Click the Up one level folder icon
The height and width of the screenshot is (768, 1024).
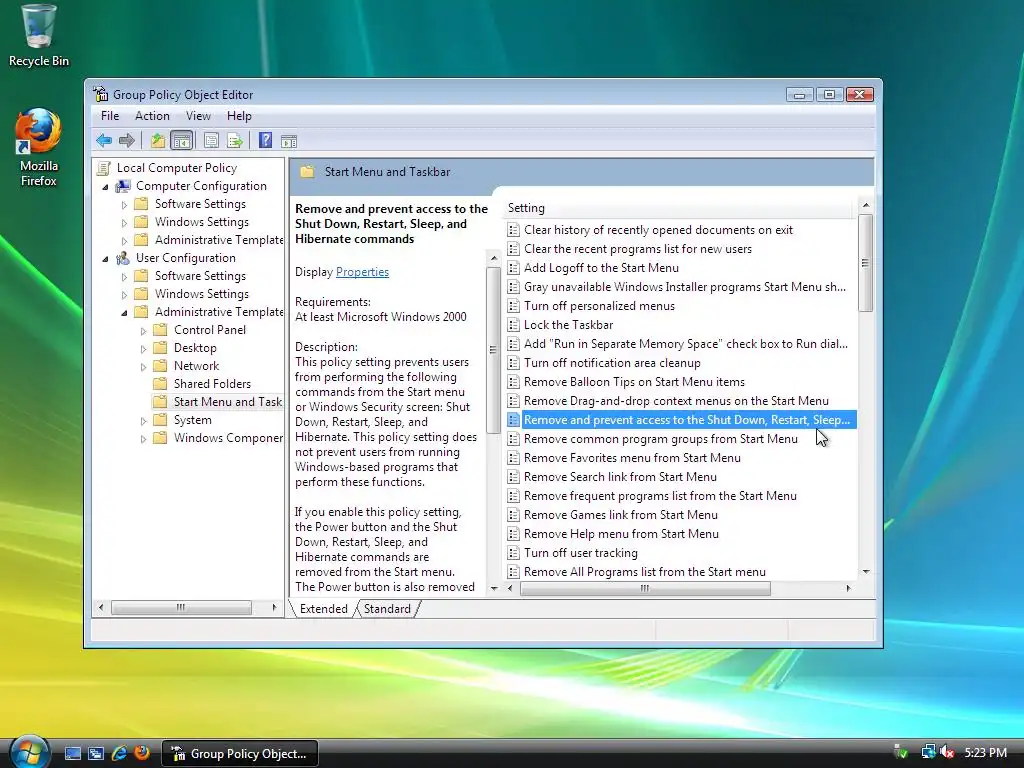[157, 140]
